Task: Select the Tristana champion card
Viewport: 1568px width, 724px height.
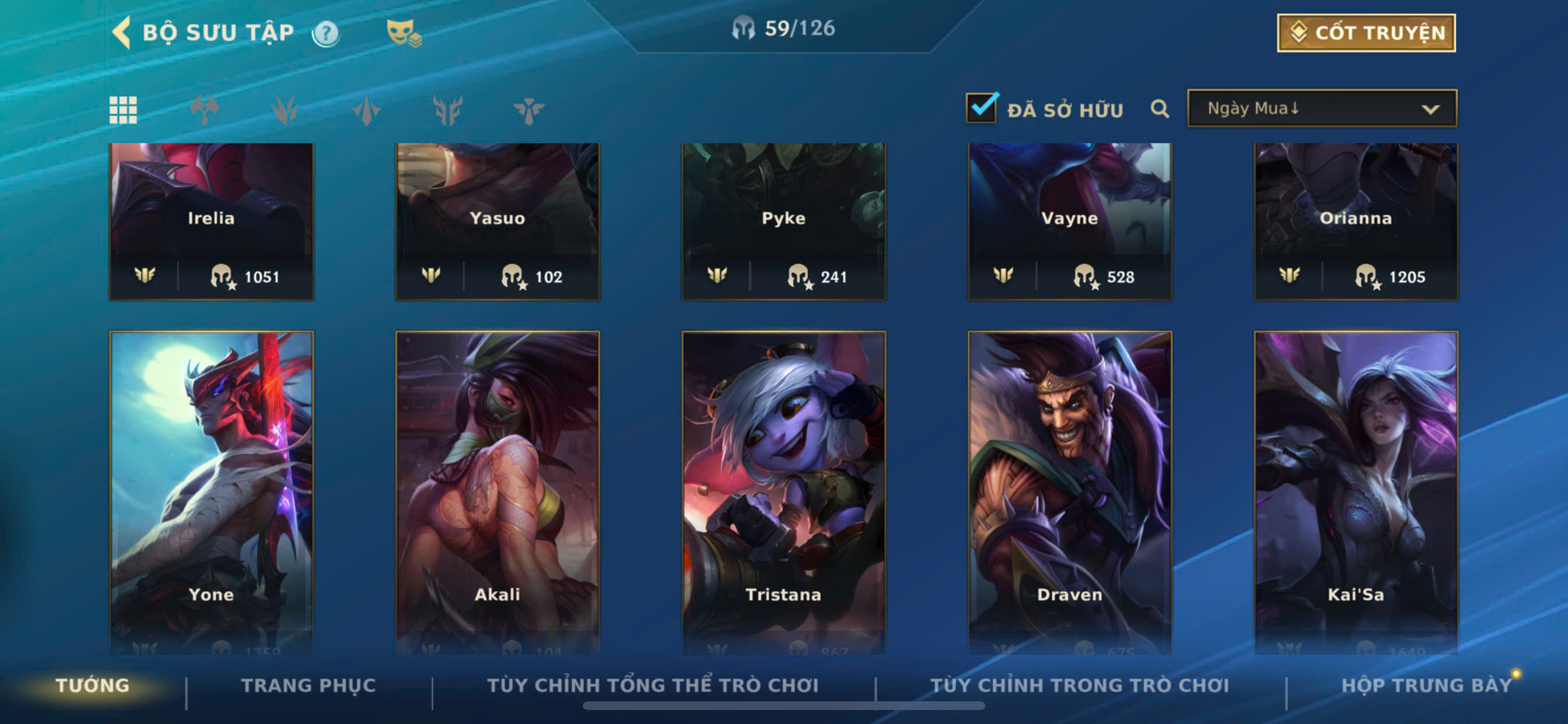Action: (x=783, y=493)
